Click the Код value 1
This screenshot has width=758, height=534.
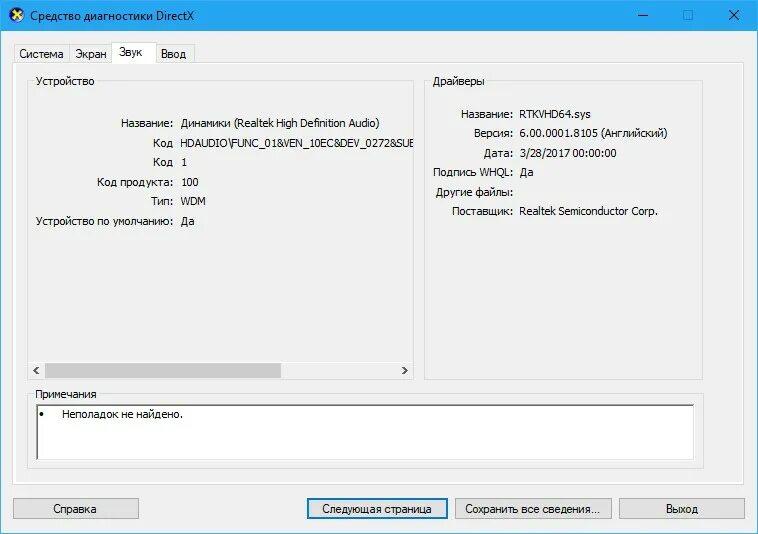tap(184, 162)
